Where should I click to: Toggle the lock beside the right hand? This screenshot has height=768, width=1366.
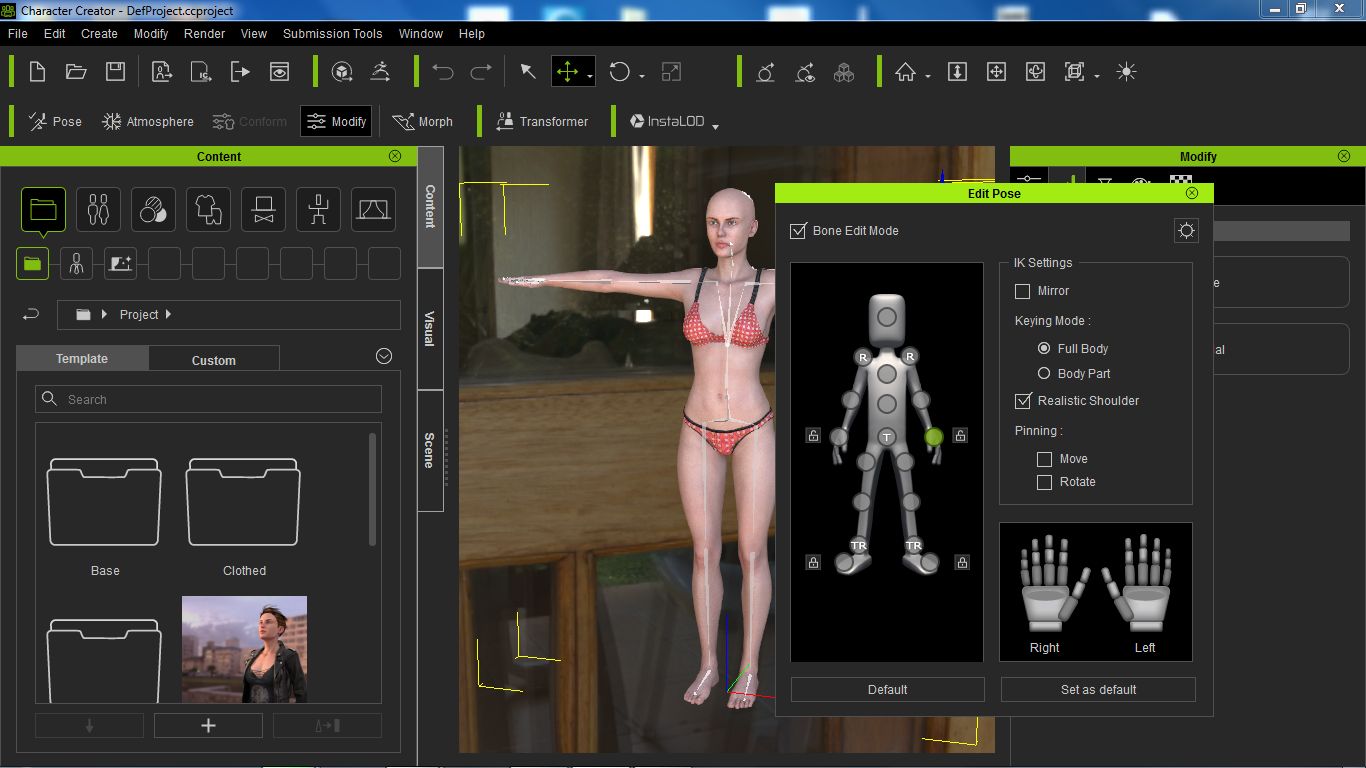click(x=813, y=435)
